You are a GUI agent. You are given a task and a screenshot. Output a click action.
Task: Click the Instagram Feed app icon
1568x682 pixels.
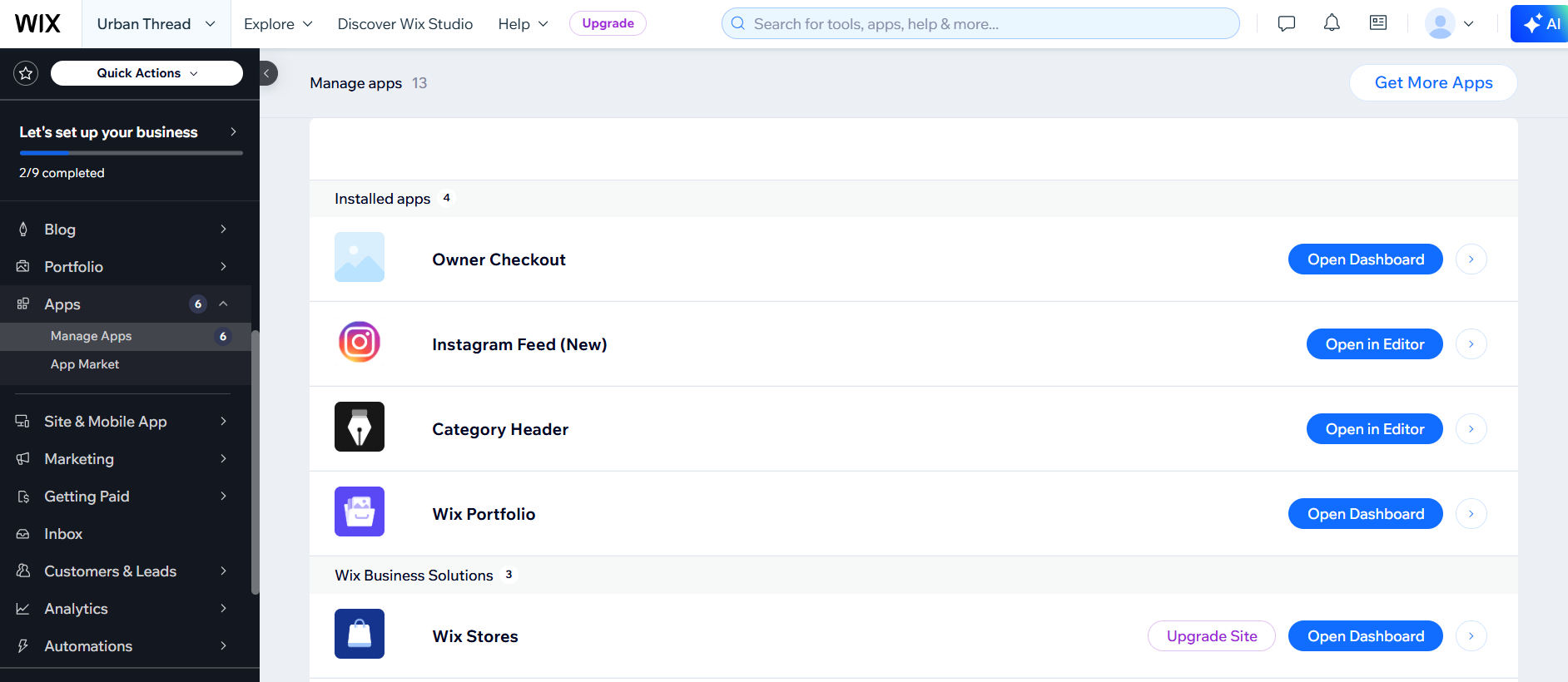(360, 342)
